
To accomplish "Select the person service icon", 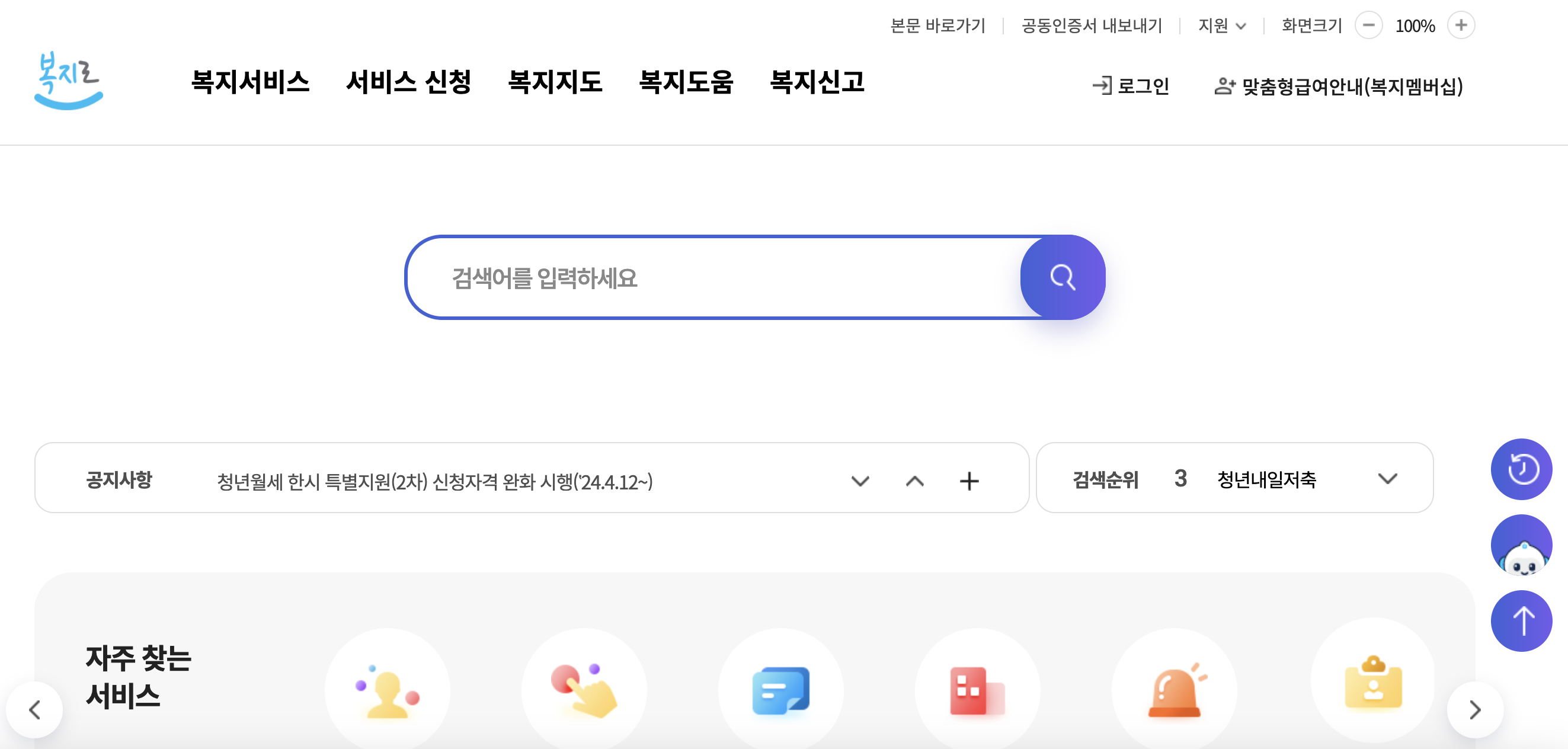I will point(387,690).
